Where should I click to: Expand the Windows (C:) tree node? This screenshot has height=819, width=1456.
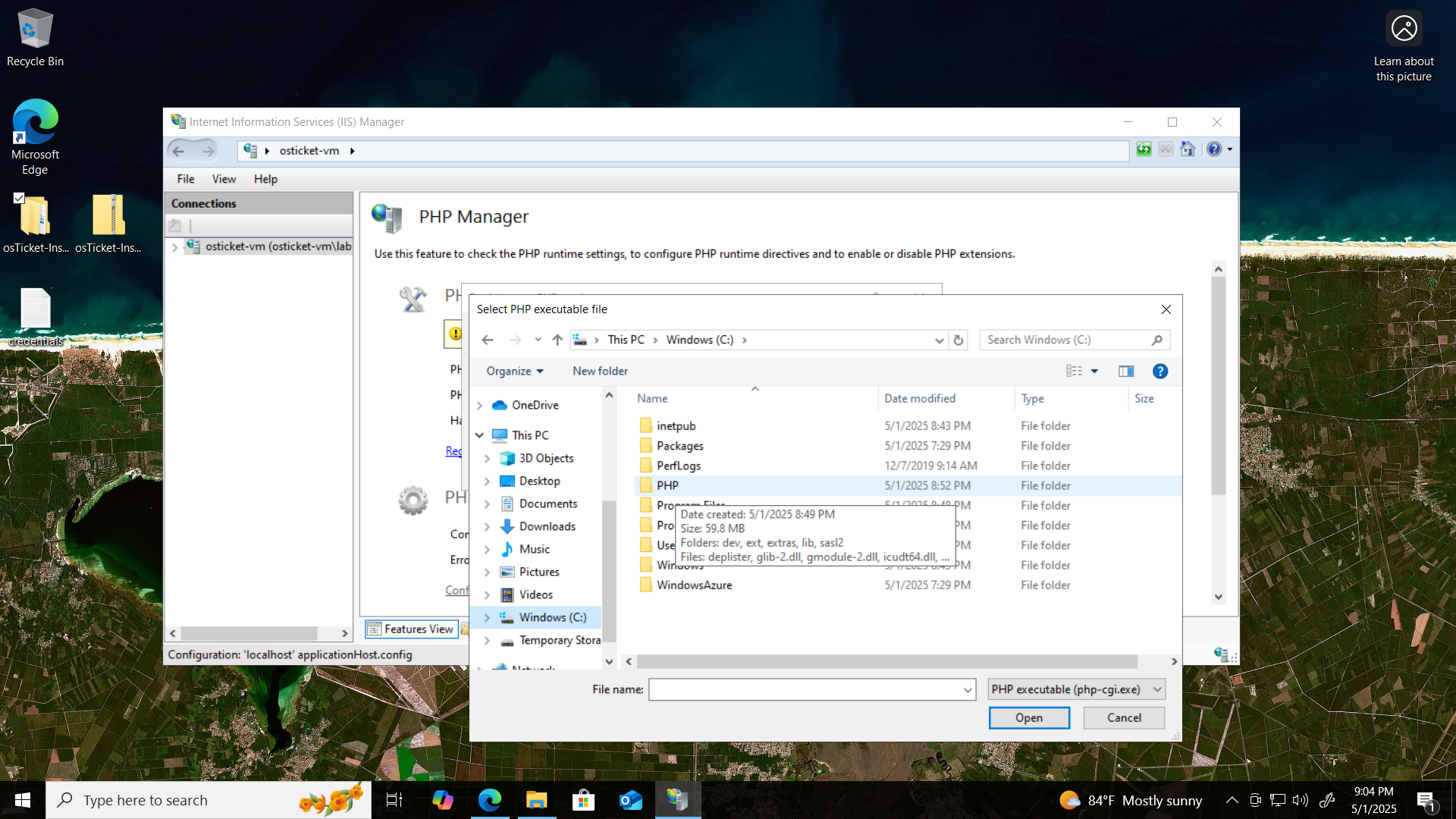(487, 618)
